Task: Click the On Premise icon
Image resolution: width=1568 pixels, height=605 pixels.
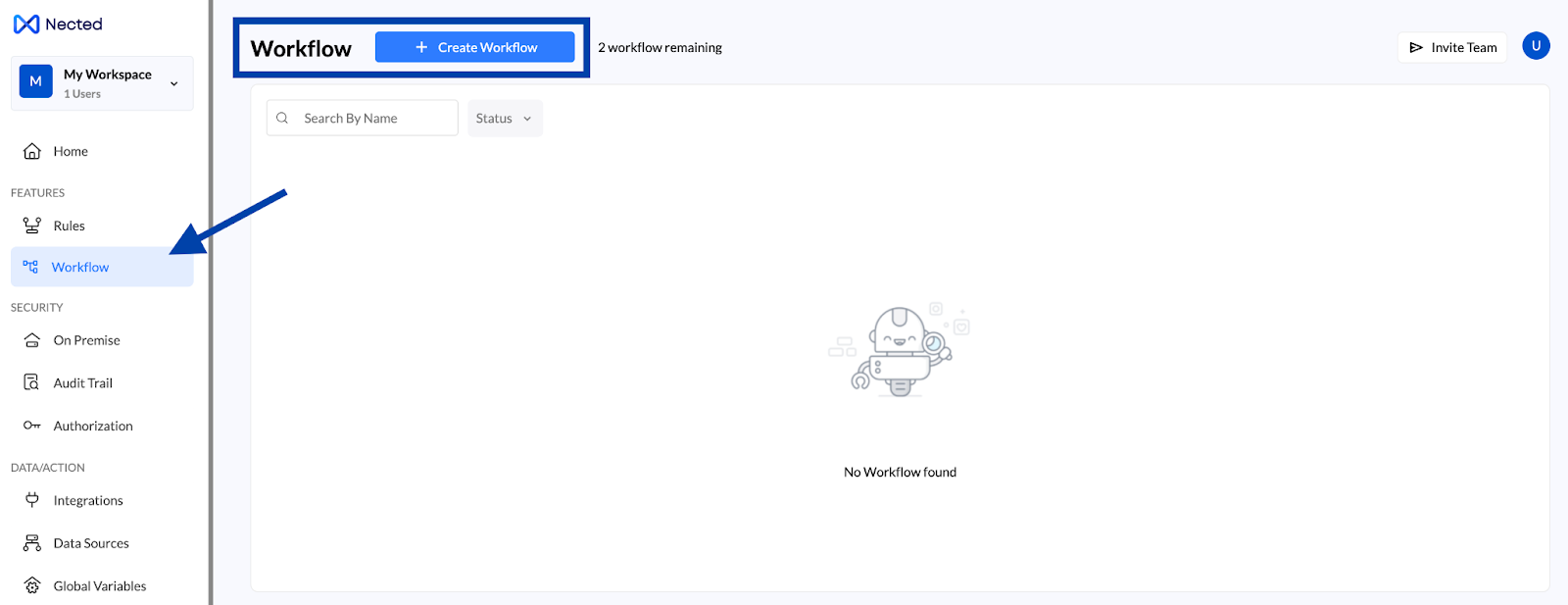Action: coord(32,340)
